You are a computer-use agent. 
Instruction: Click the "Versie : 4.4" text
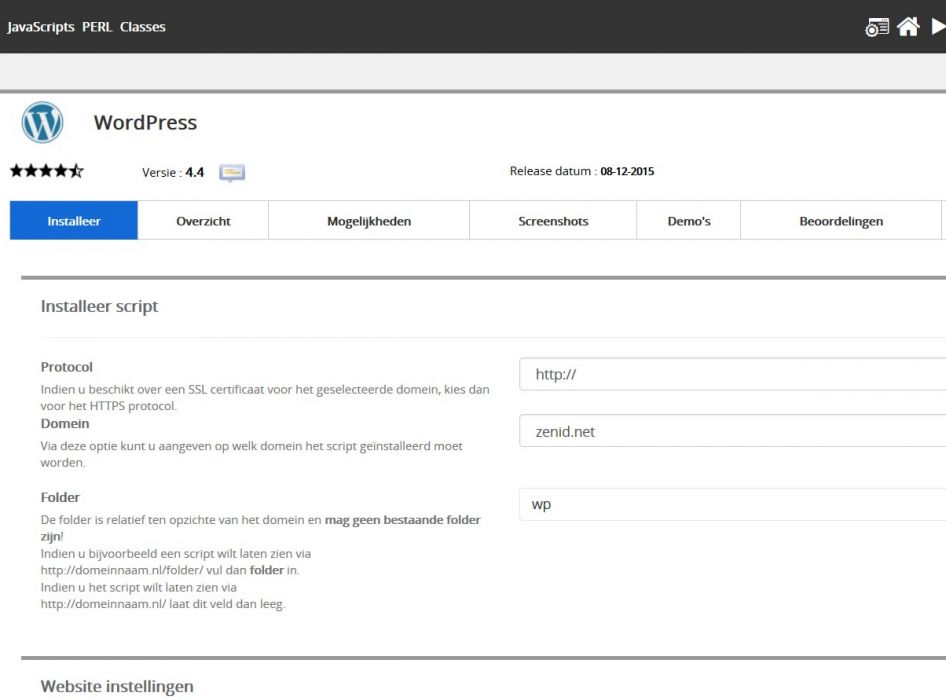(x=173, y=173)
